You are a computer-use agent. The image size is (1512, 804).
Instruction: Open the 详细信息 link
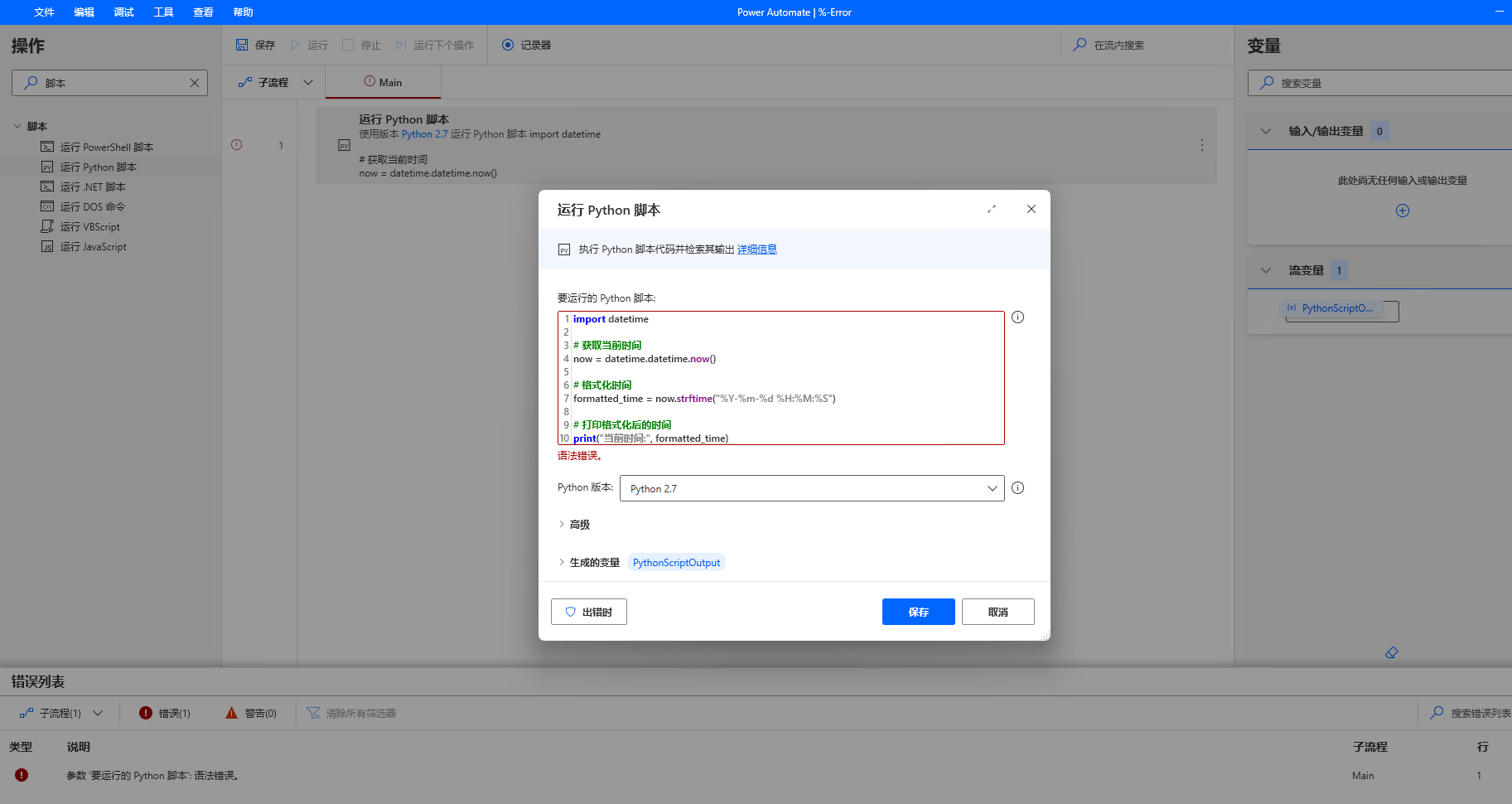point(757,249)
